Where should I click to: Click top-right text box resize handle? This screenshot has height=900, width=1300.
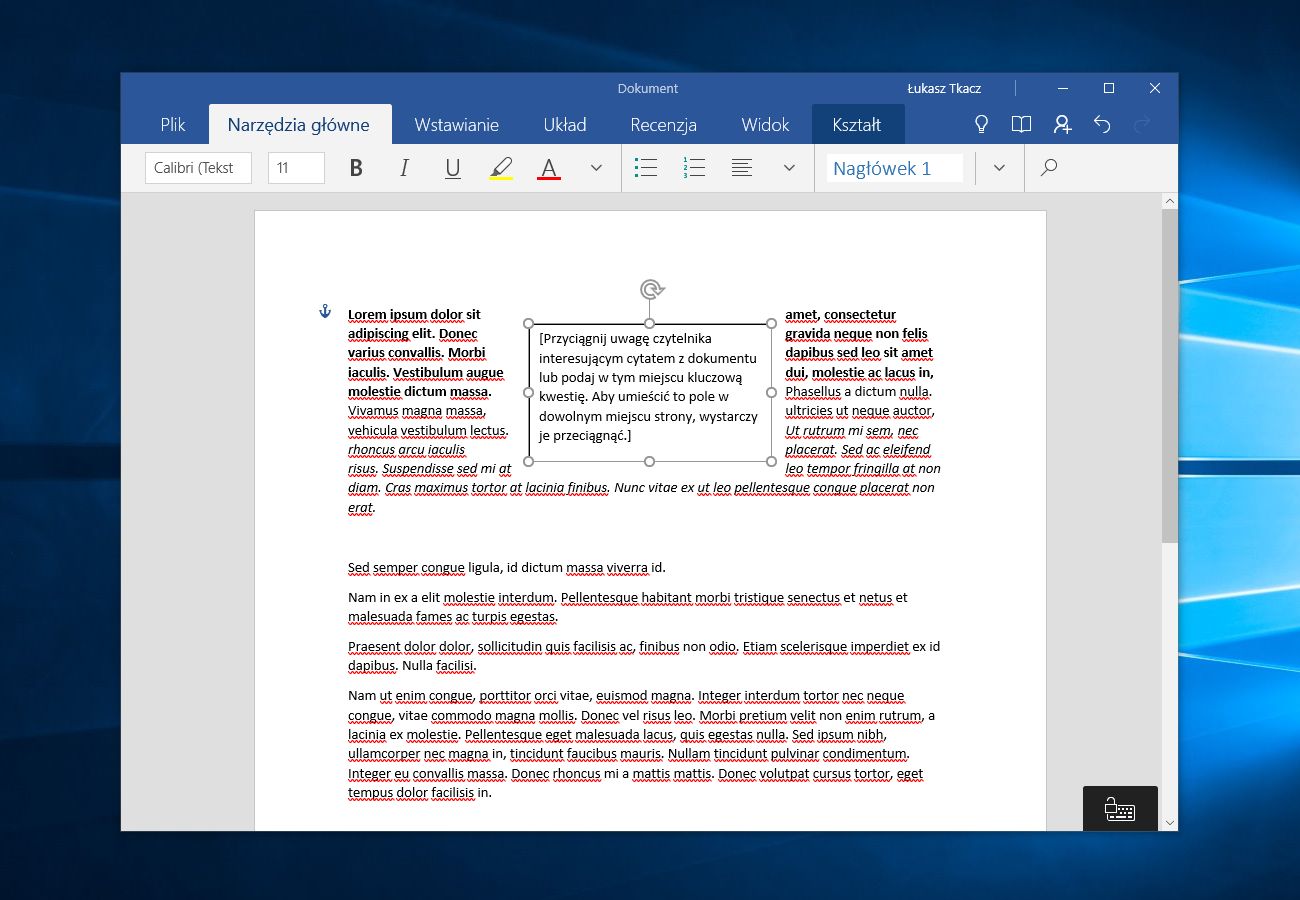click(771, 324)
